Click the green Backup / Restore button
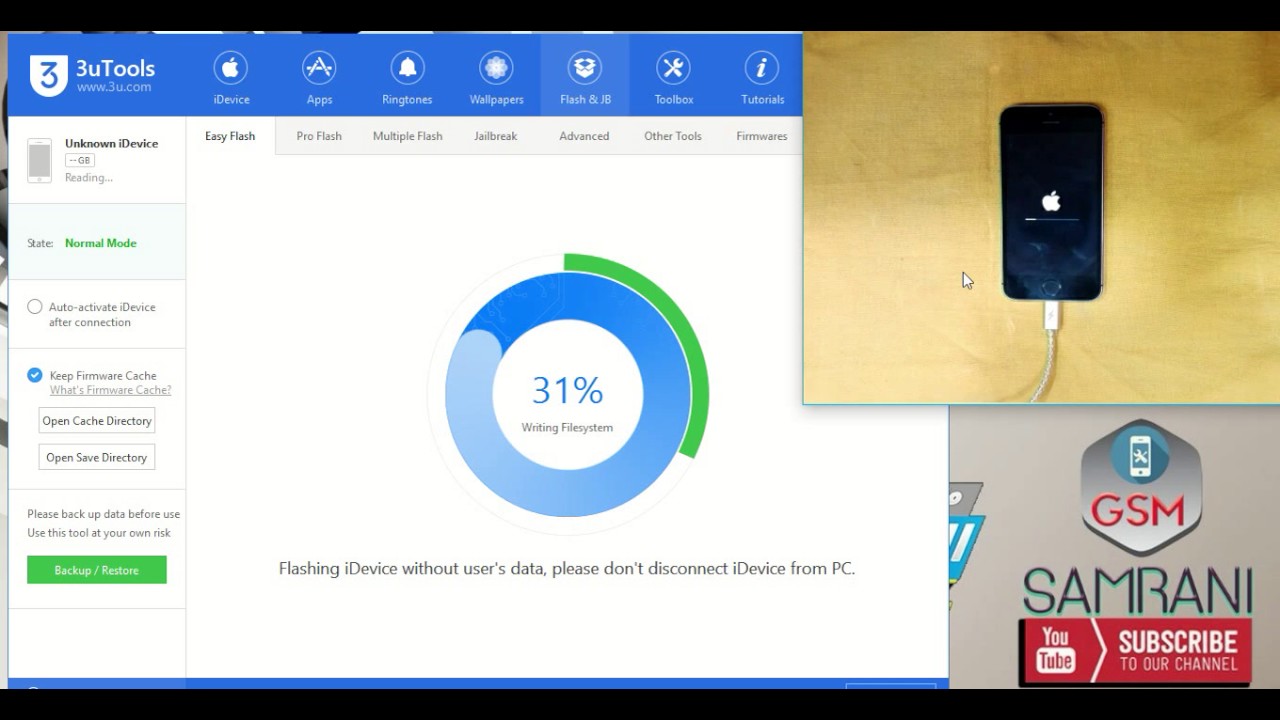This screenshot has width=1280, height=720. [x=97, y=570]
